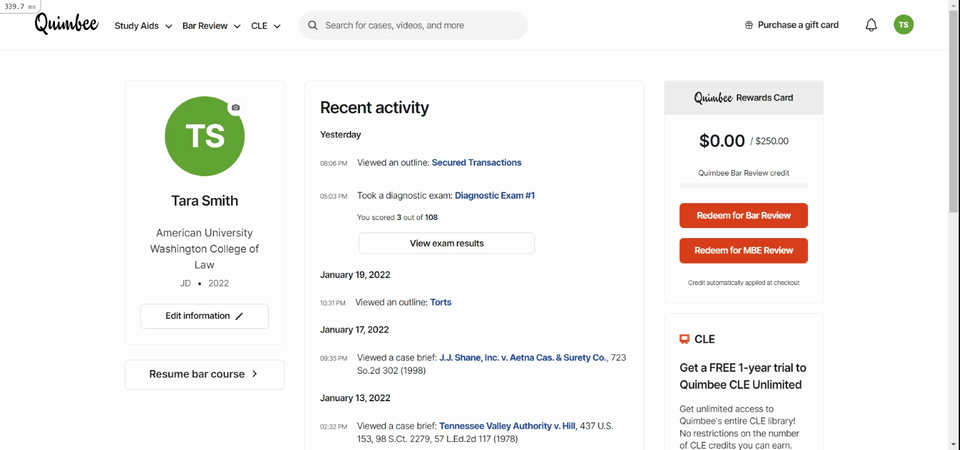Click American University Washington College of Law
The width and height of the screenshot is (960, 450).
click(x=204, y=249)
